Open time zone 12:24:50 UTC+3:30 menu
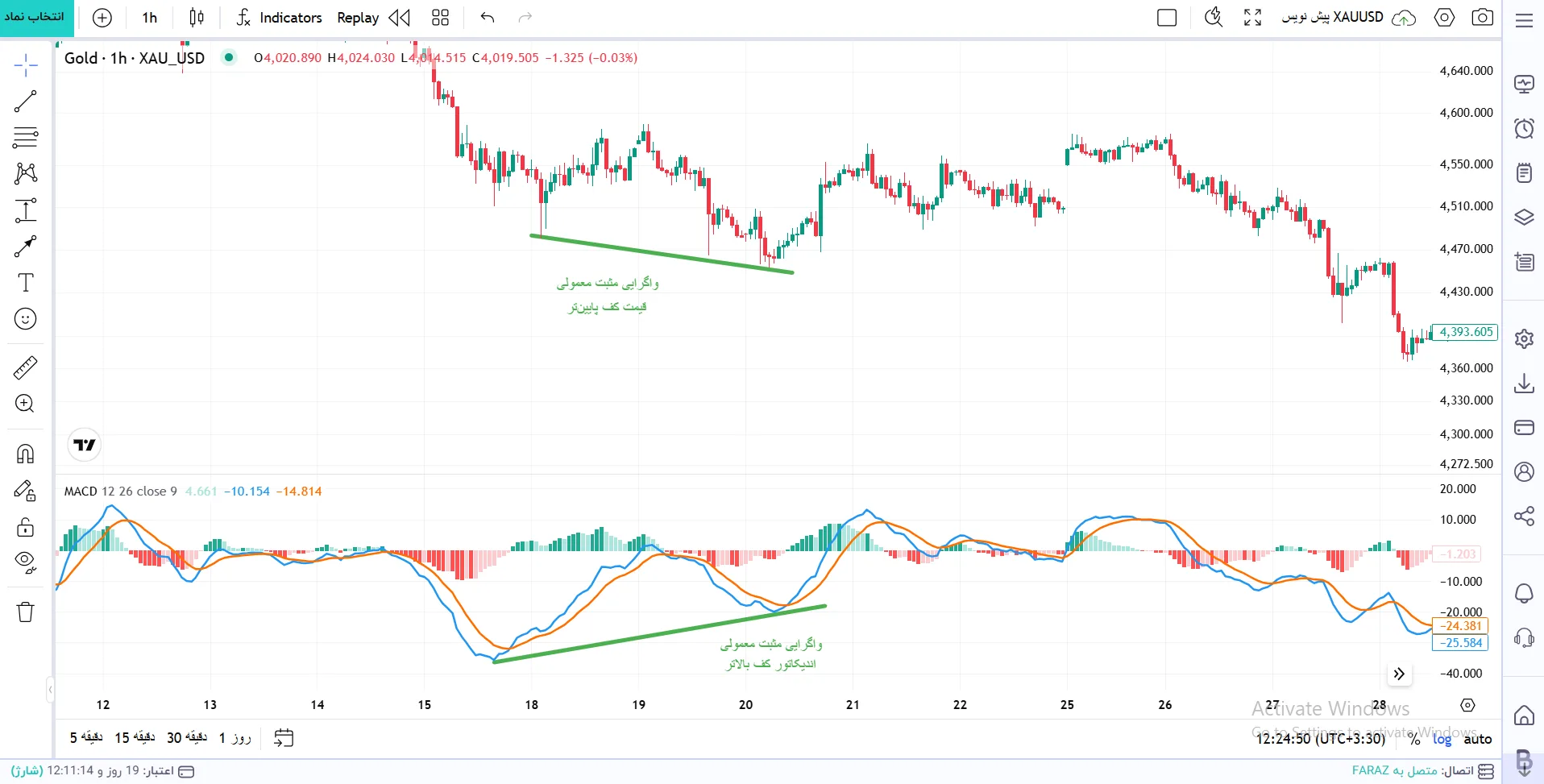This screenshot has height=784, width=1544. click(x=1320, y=739)
